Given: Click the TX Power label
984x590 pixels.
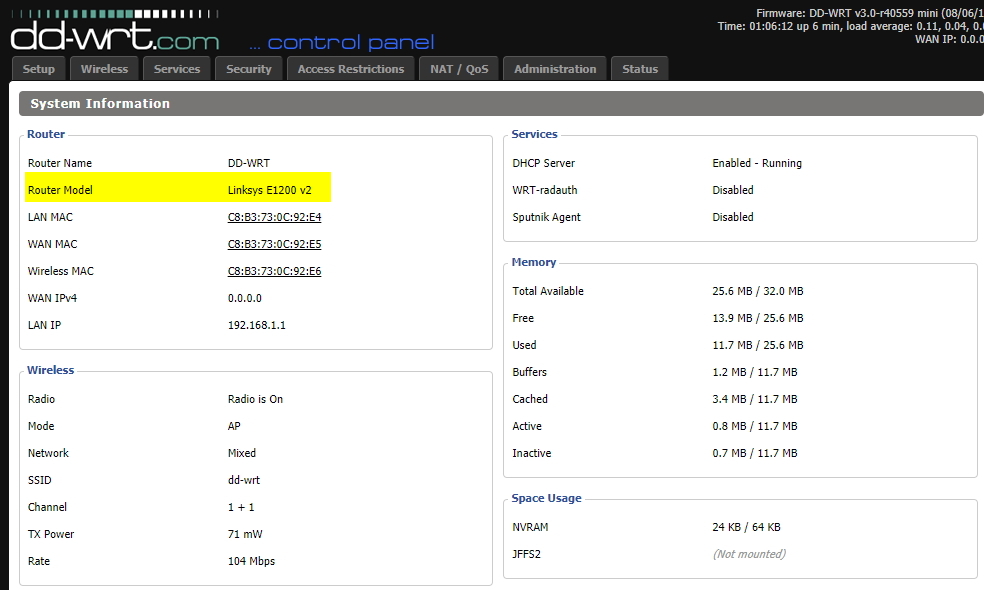Looking at the screenshot, I should click(51, 534).
